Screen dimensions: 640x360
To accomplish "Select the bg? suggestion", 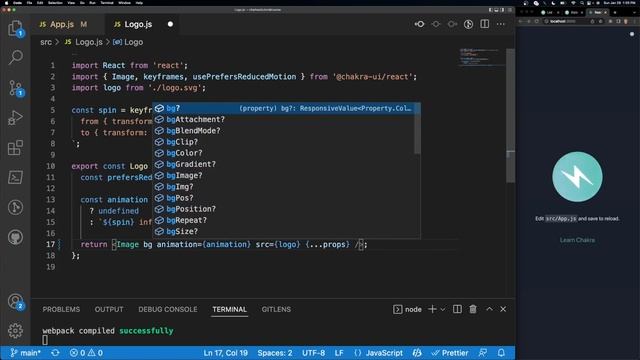I will pyautogui.click(x=286, y=108).
